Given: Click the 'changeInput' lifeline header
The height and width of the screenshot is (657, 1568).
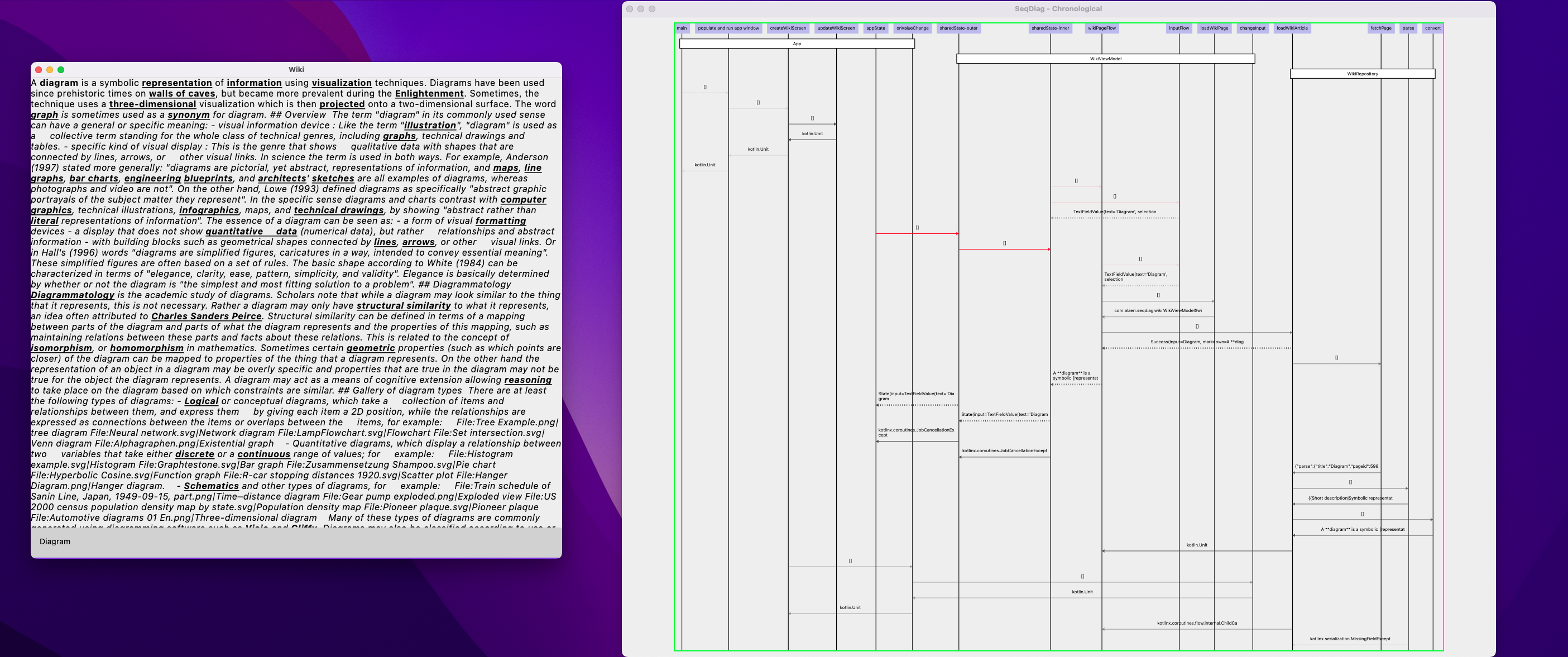Looking at the screenshot, I should (1253, 28).
